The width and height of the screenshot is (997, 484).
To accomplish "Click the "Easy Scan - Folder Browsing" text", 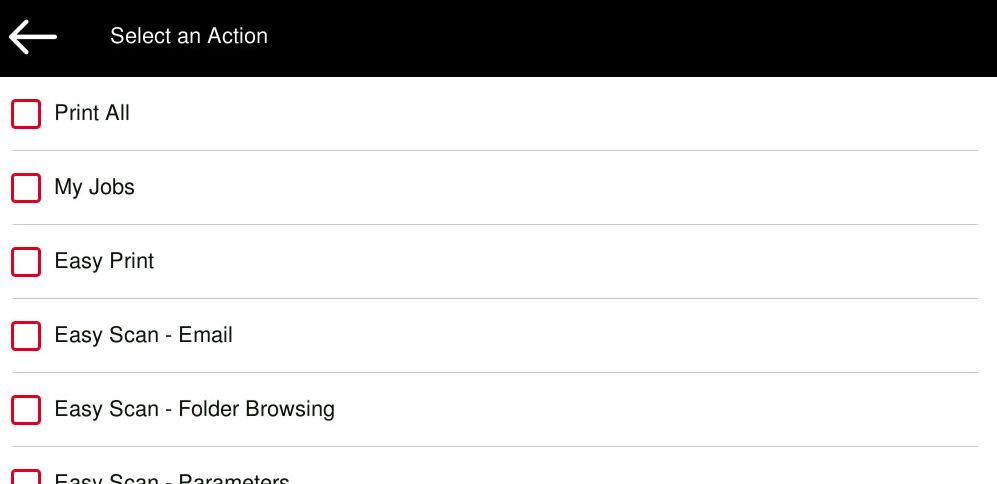I will tap(194, 409).
